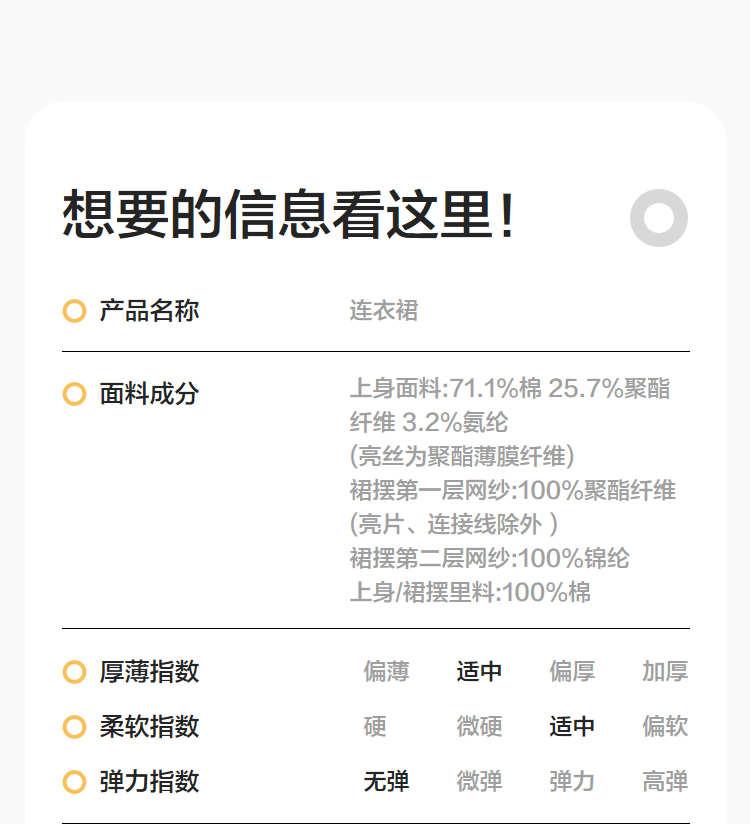The height and width of the screenshot is (824, 750).
Task: Select 弹力 option in the elasticity row
Action: pos(572,782)
